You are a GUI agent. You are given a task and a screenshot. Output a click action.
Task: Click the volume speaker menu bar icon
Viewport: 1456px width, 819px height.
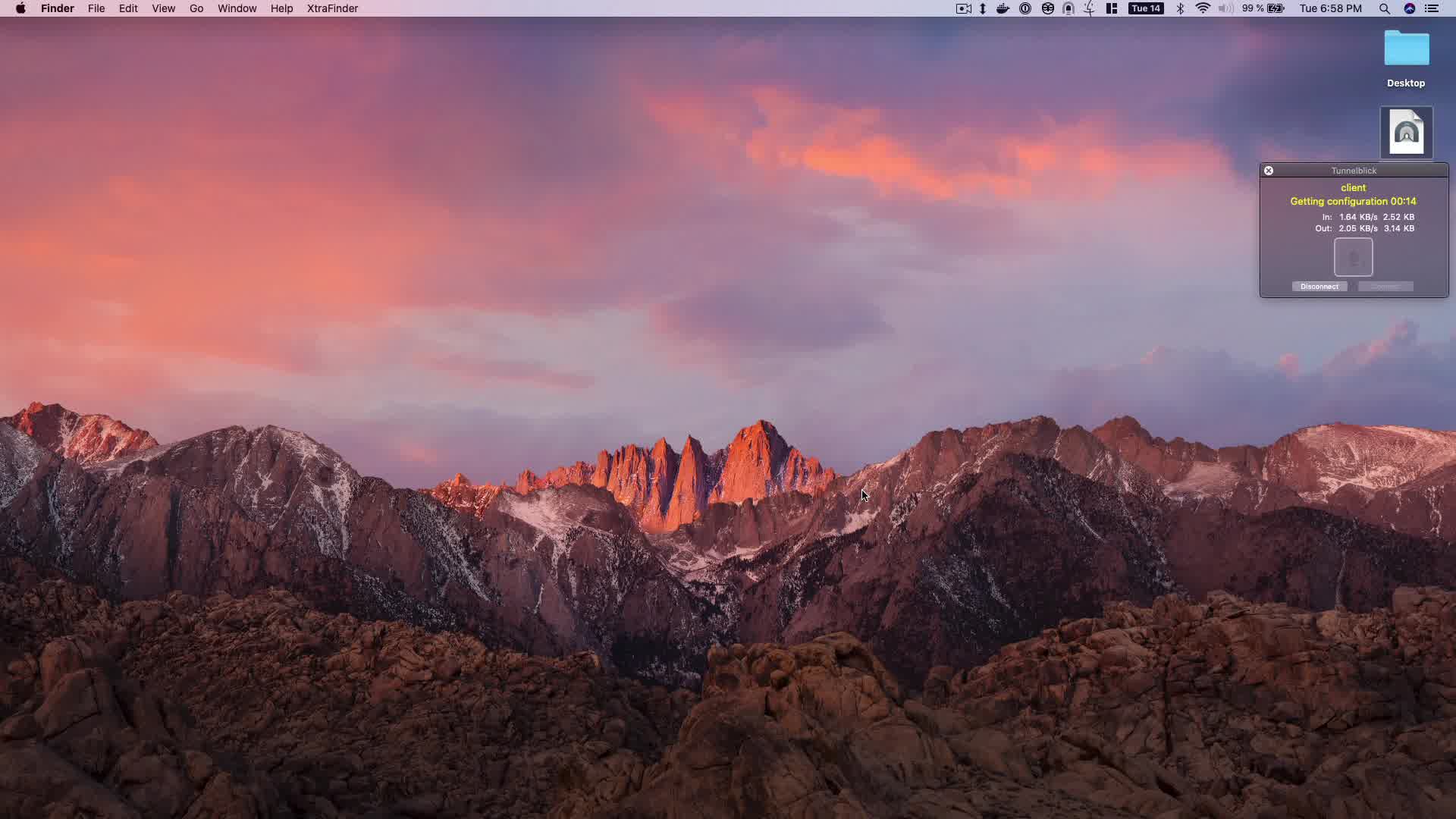1225,8
